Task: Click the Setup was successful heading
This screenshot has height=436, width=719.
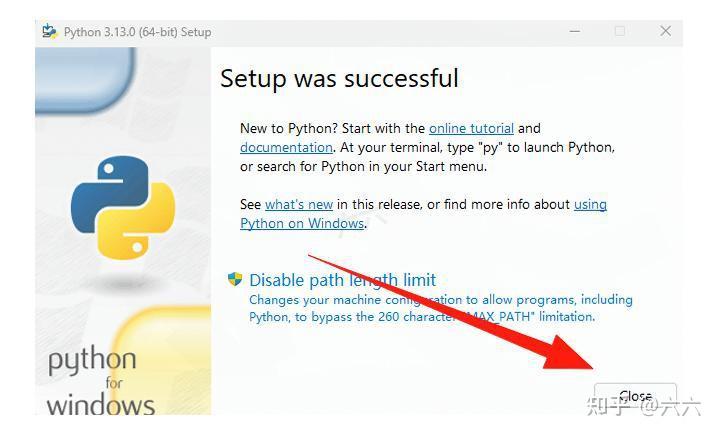Action: click(x=339, y=78)
